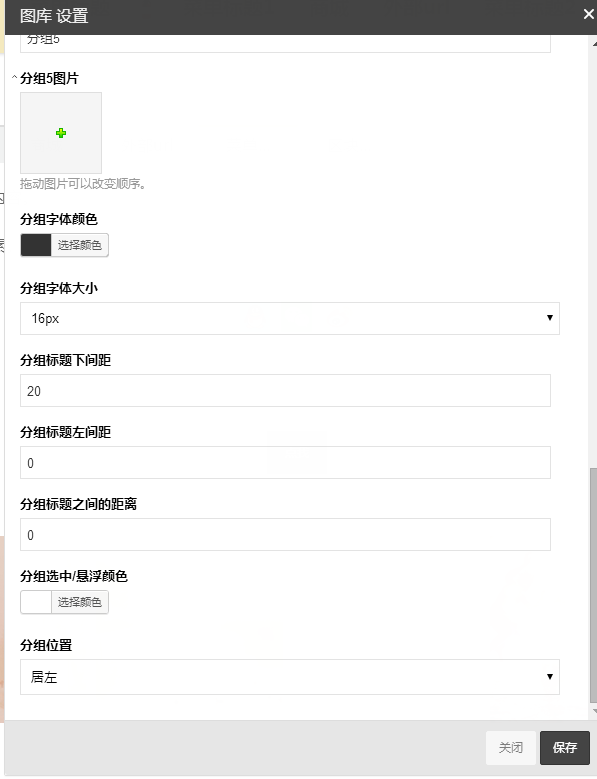Open the 分组位置 dropdown showing 居左

click(x=290, y=677)
